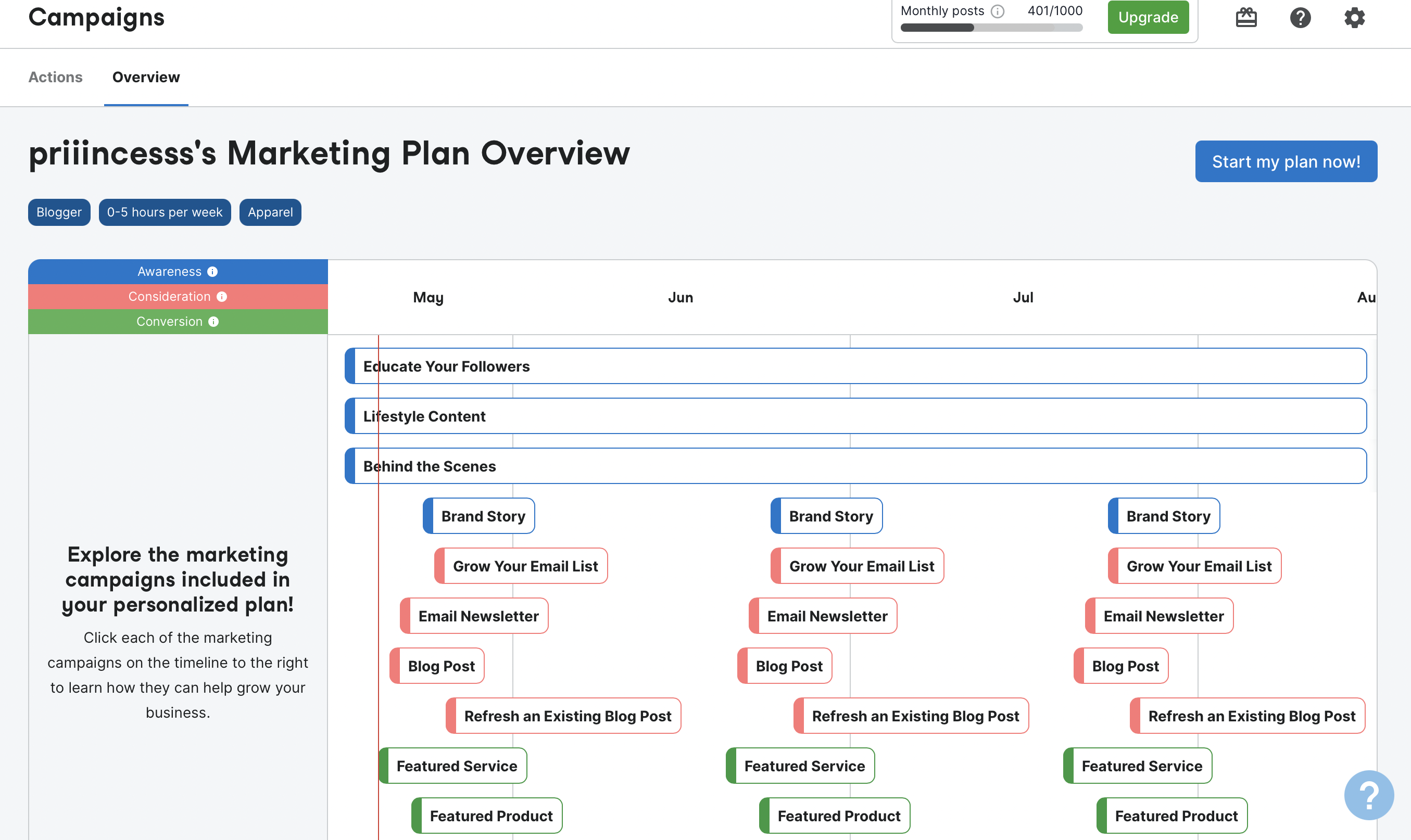Open the May Blog Post campaign
This screenshot has height=840, width=1411.
437,666
